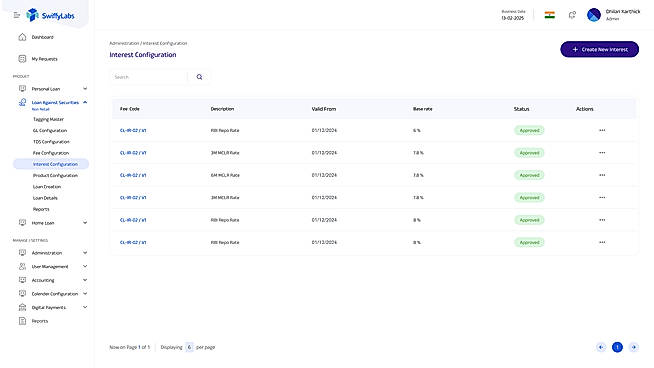Open actions menu for RBI Repo Rate first row

[x=602, y=130]
